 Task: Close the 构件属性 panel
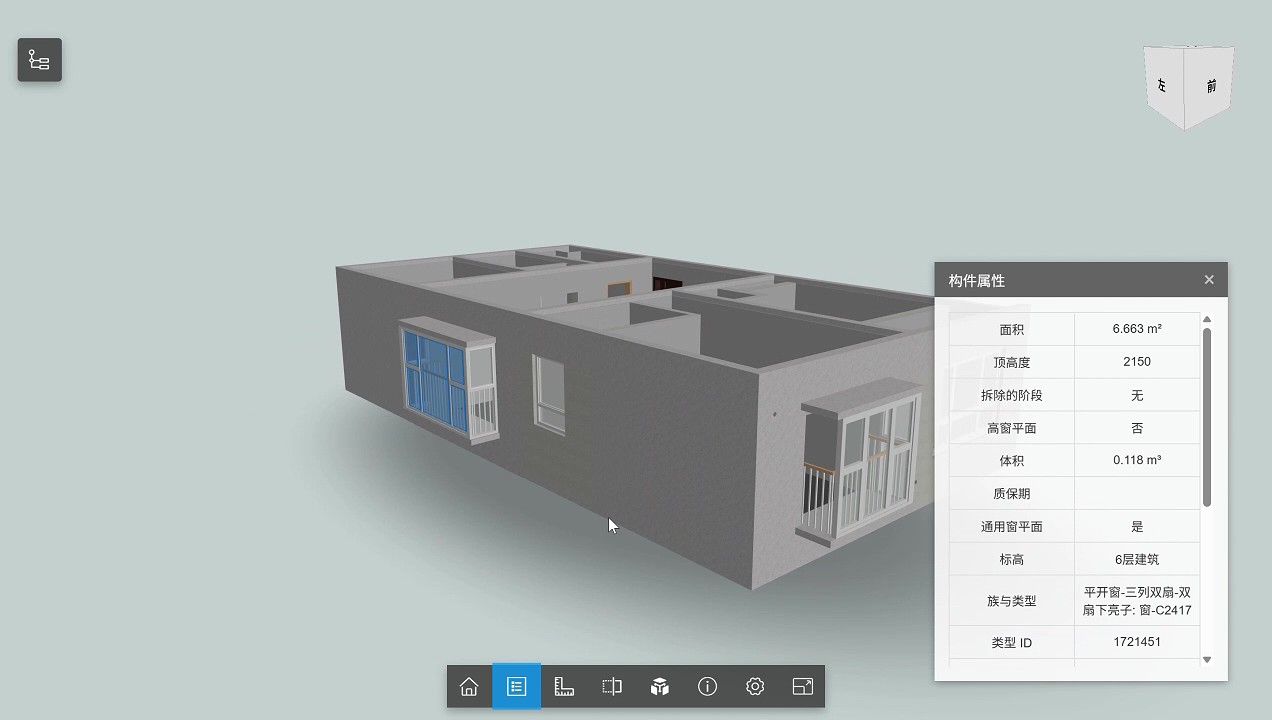pos(1209,280)
